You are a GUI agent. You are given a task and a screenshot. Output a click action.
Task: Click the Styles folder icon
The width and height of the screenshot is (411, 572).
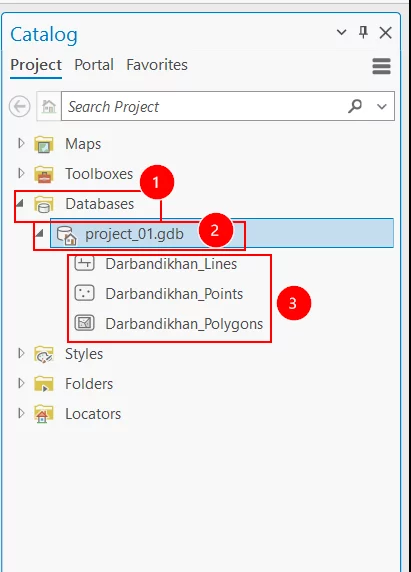point(44,354)
